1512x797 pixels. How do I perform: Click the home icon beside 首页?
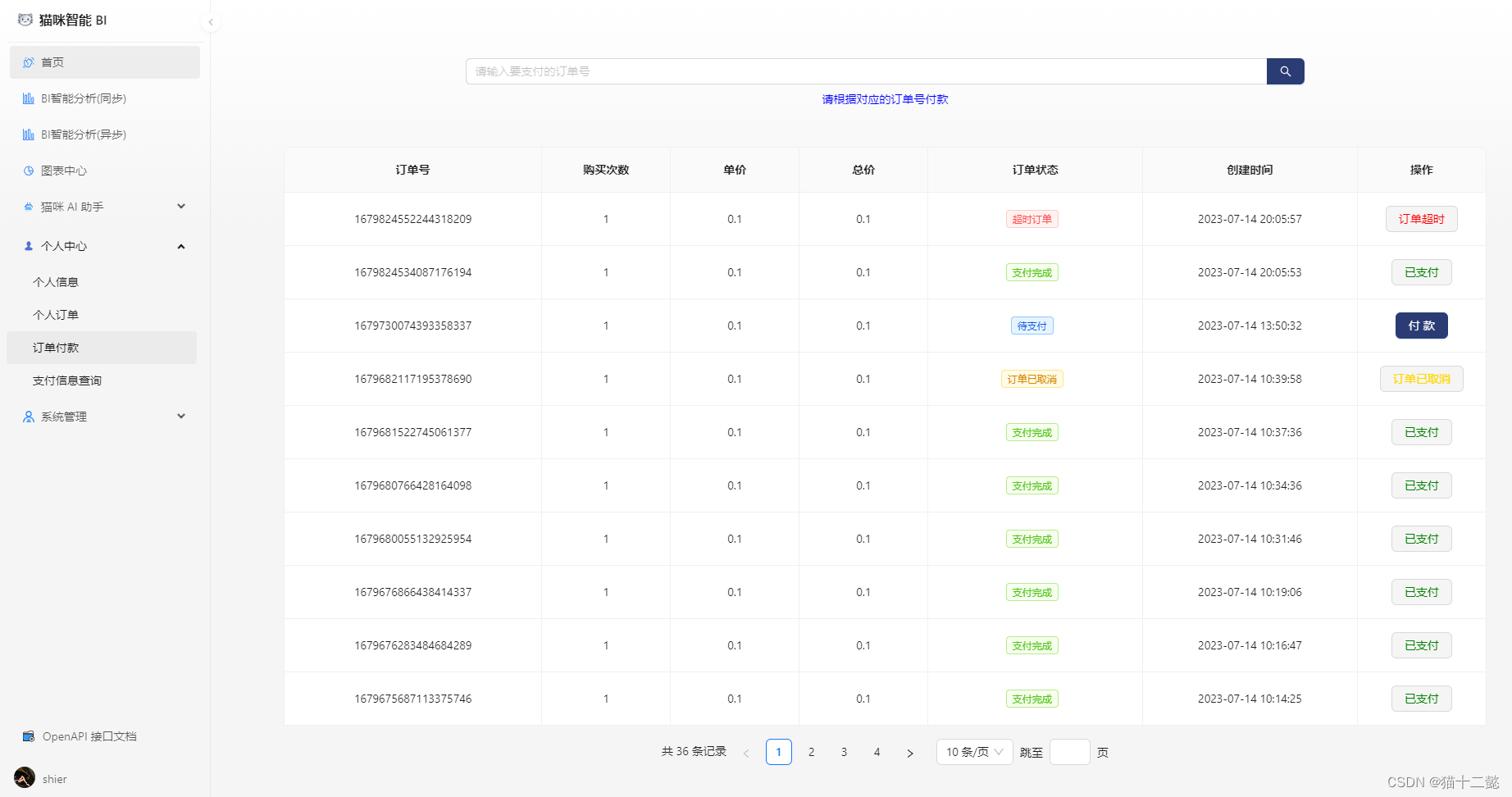(29, 62)
